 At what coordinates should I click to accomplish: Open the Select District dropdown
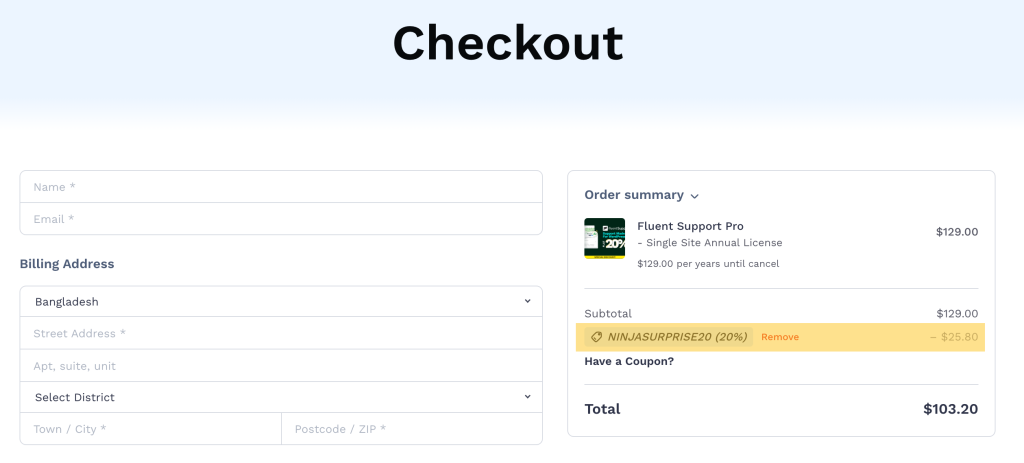281,397
